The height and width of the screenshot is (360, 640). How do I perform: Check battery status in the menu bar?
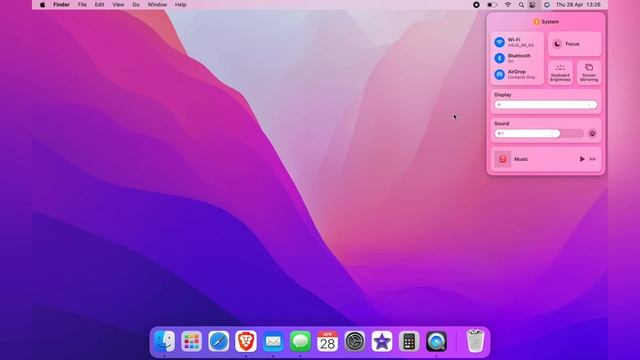click(492, 4)
